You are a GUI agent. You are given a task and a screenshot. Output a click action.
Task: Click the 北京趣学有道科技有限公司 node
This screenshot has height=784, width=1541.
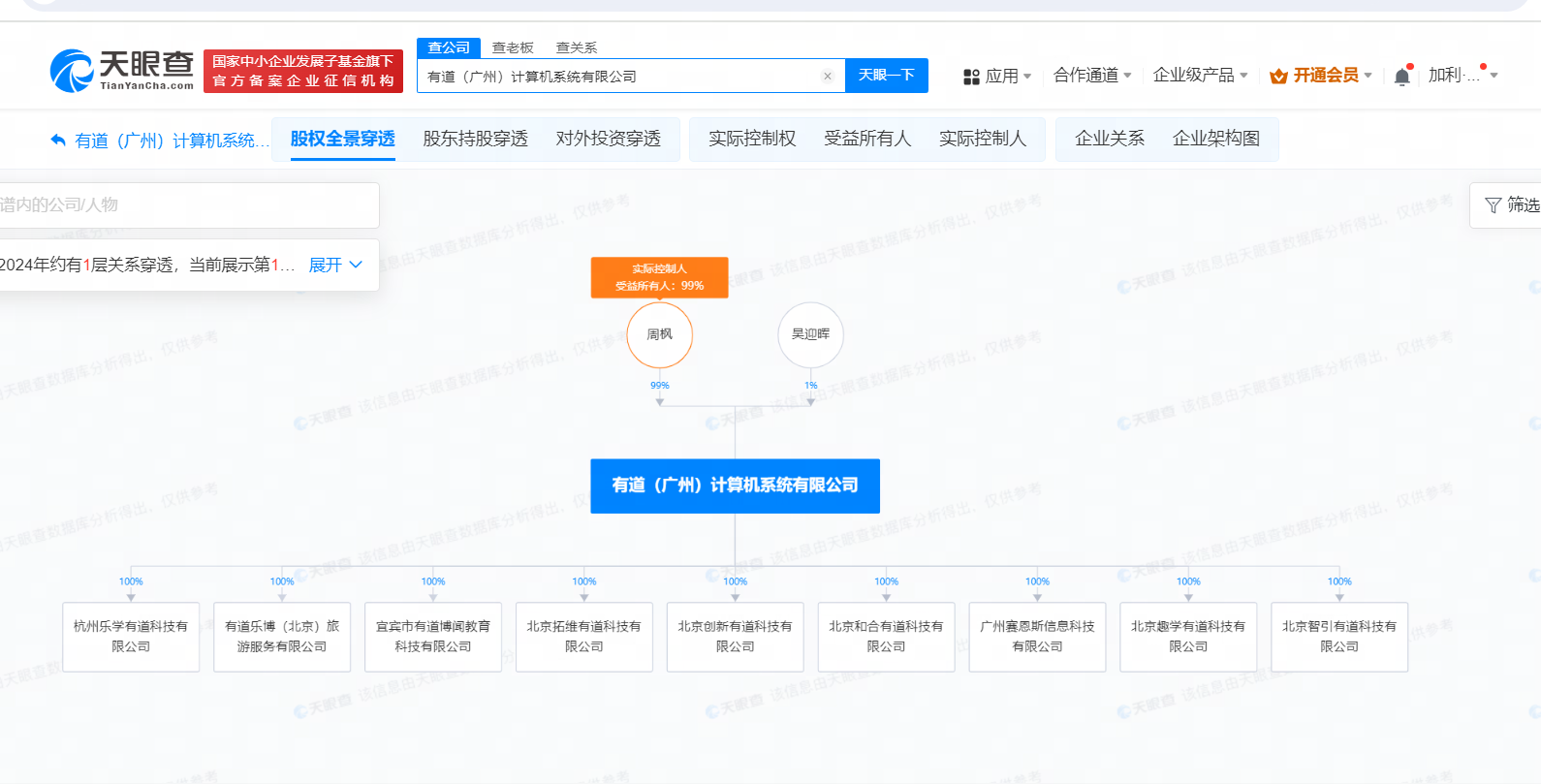1189,637
